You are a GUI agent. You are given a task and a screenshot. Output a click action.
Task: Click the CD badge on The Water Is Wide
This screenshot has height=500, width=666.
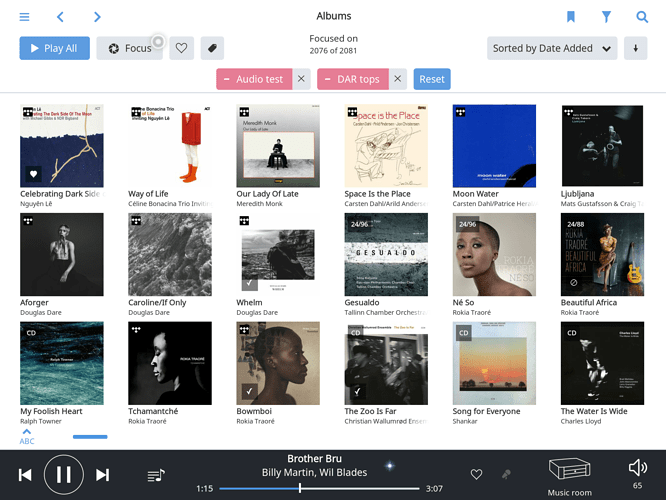pos(572,333)
